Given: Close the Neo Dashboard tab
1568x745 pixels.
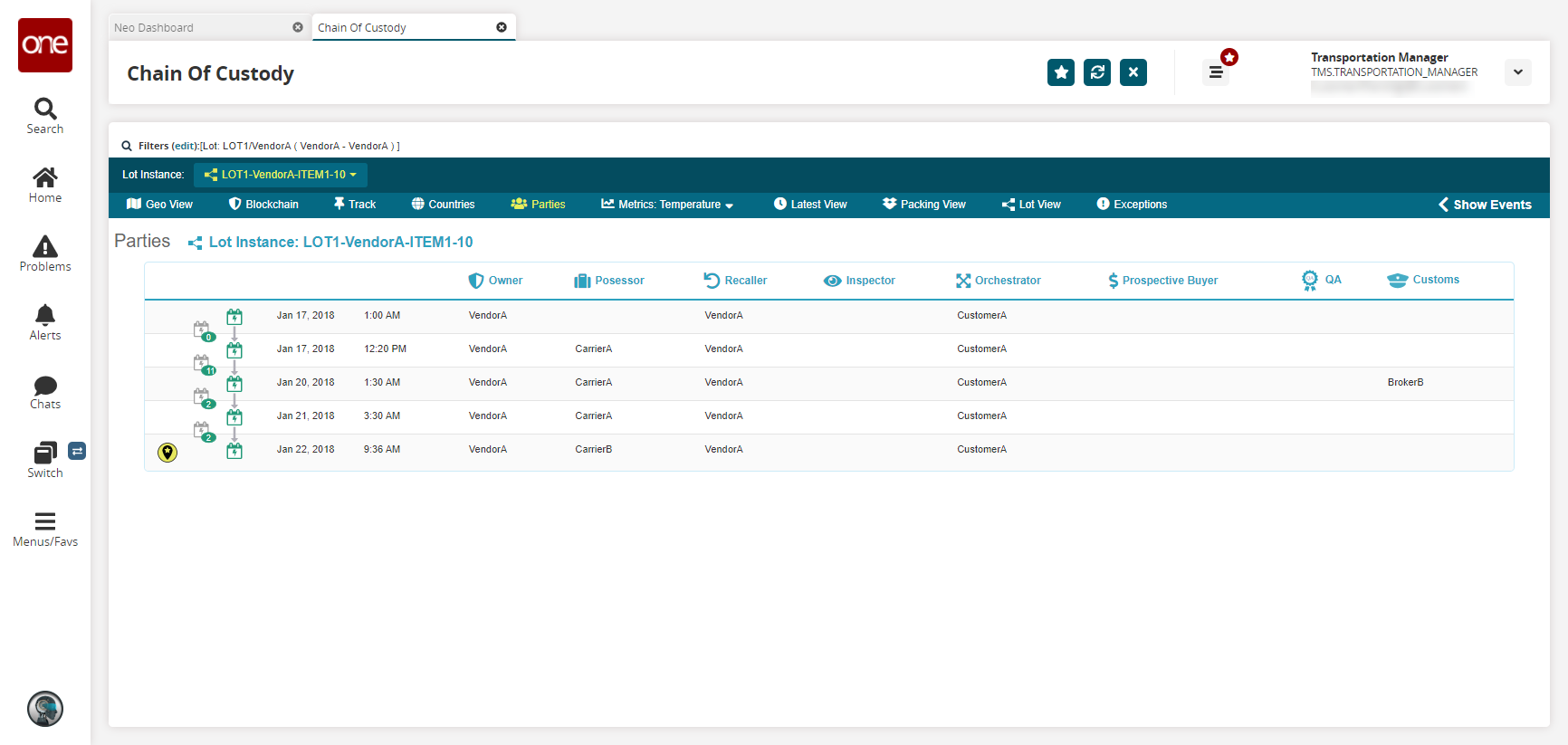Looking at the screenshot, I should pyautogui.click(x=298, y=27).
